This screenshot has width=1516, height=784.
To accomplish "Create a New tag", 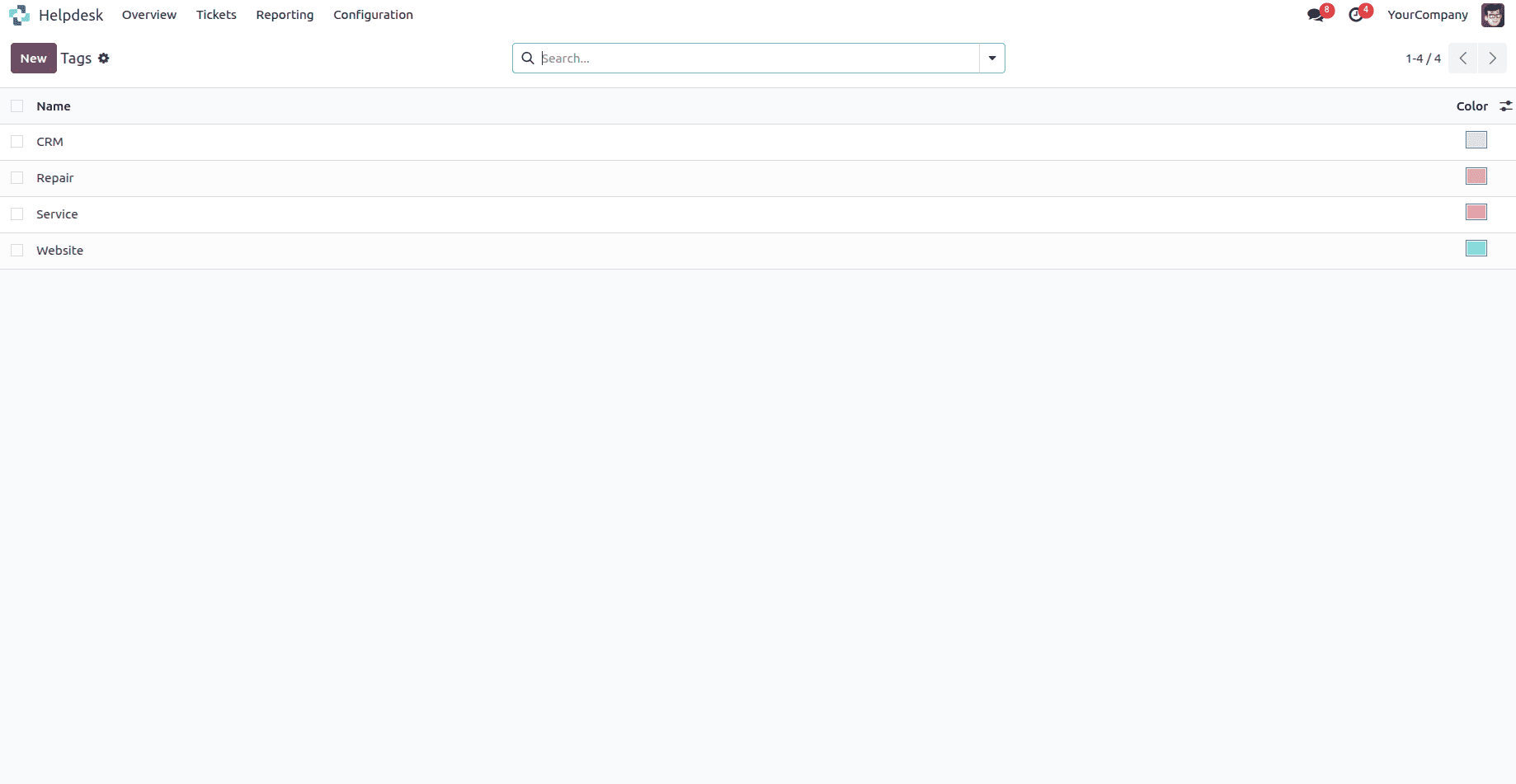I will [x=34, y=59].
